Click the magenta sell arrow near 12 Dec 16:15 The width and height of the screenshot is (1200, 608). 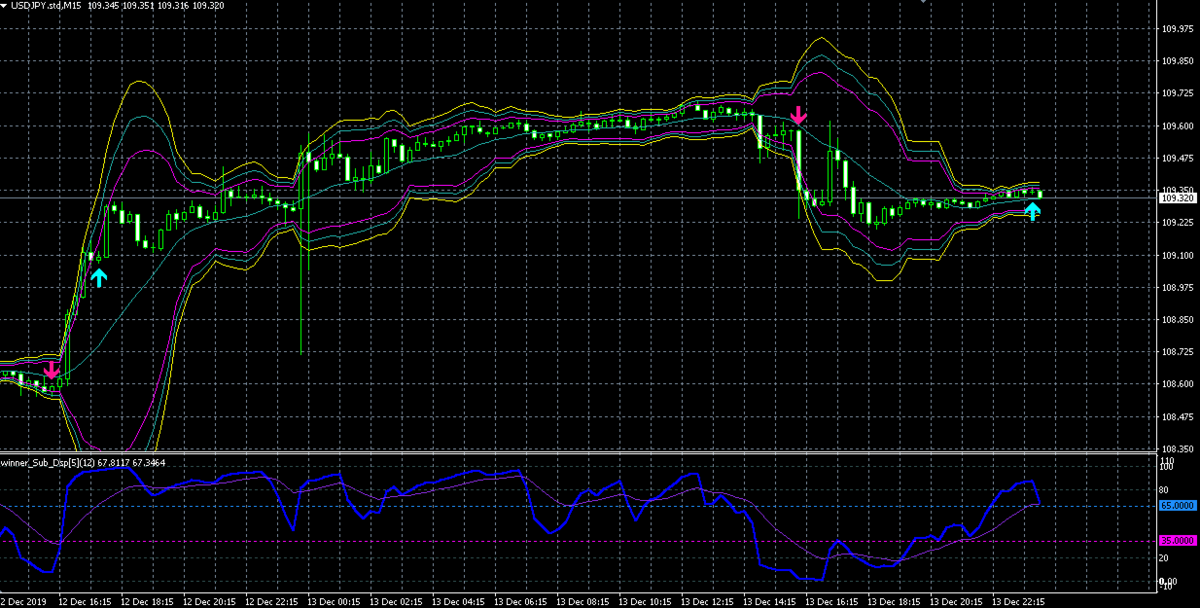52,370
